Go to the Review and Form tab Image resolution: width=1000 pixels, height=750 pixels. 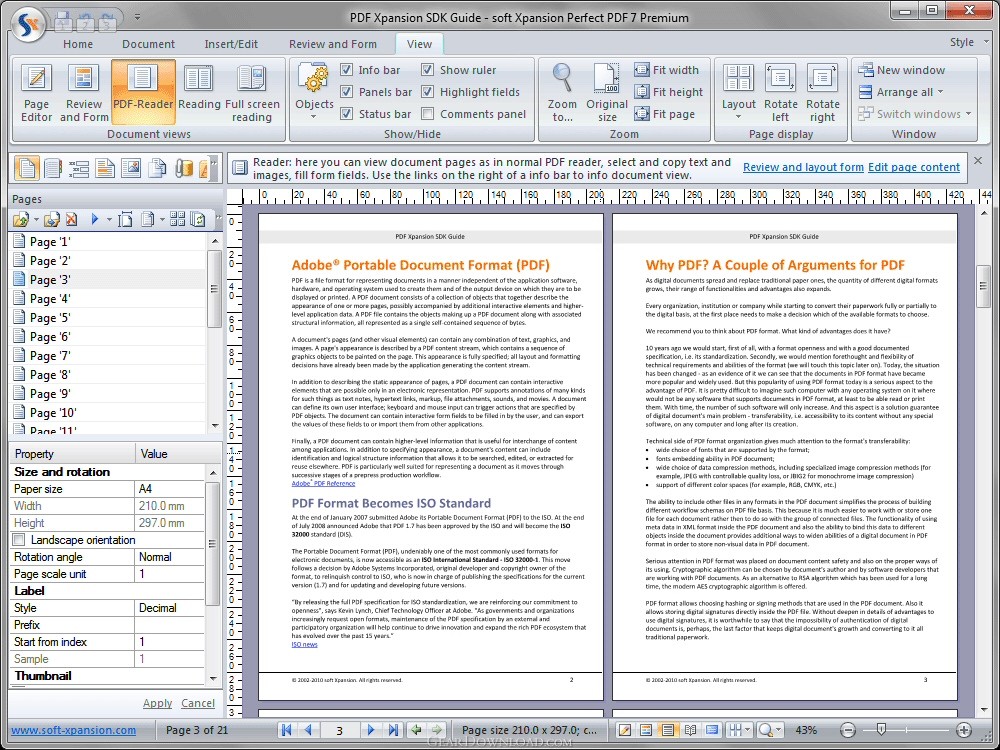(333, 44)
